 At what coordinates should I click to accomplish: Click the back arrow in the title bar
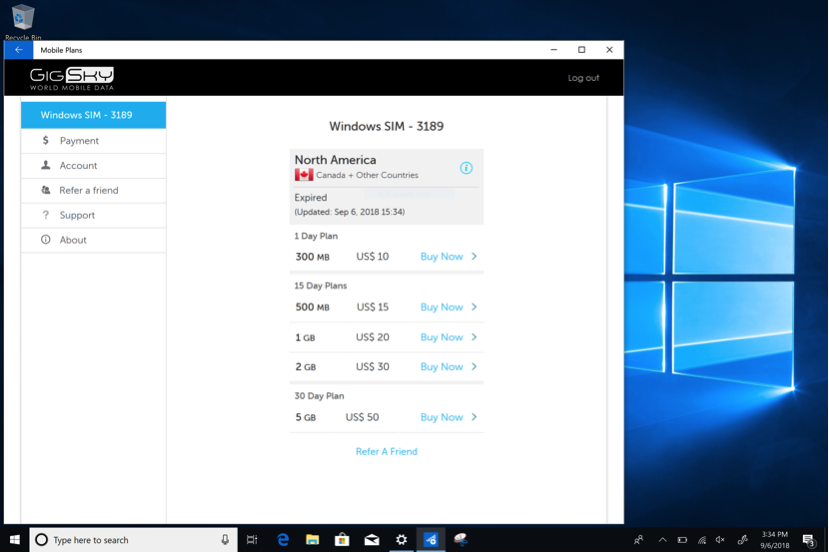pyautogui.click(x=19, y=50)
